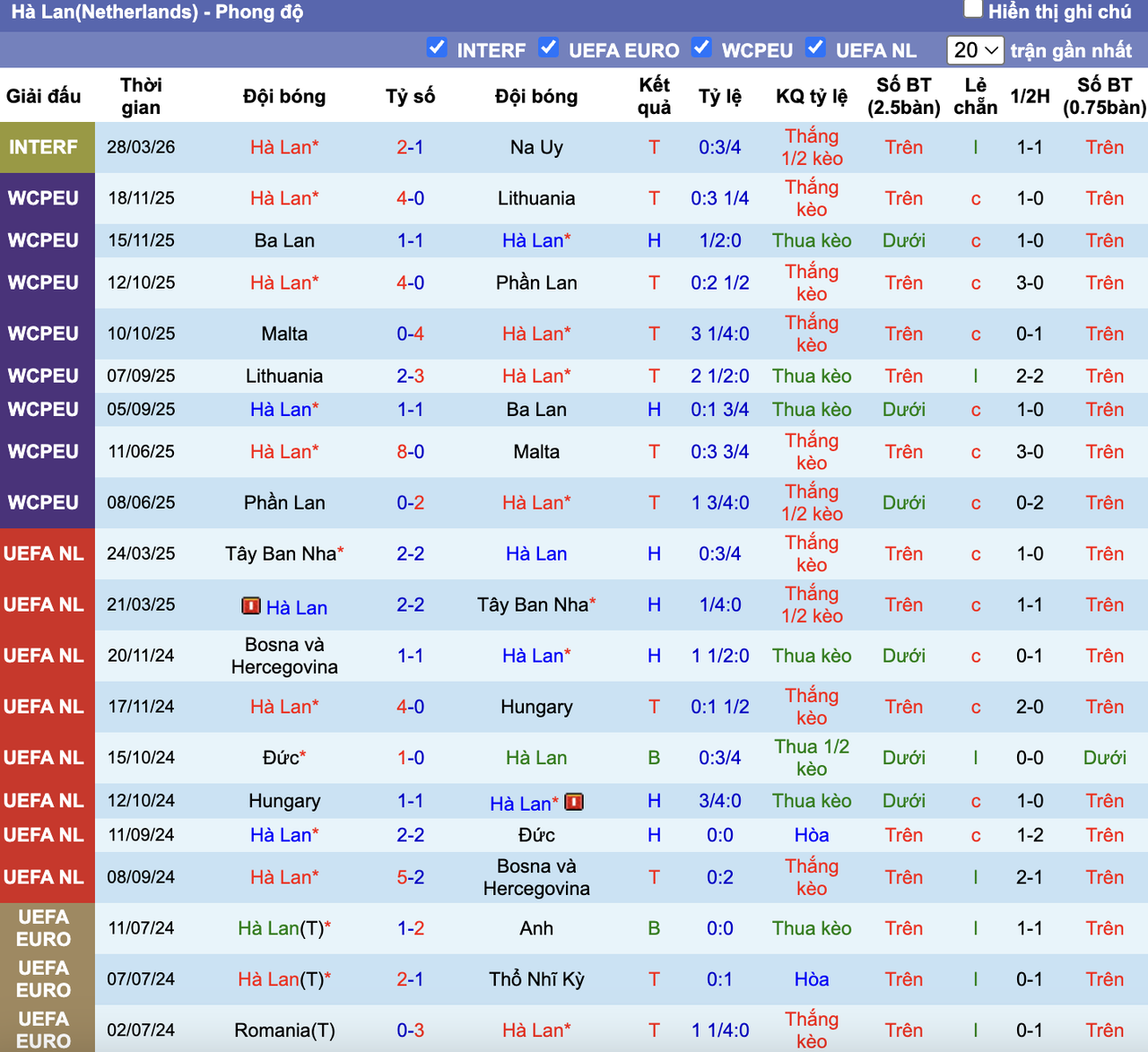The height and width of the screenshot is (1052, 1148).
Task: Click the B result on 11/07/24
Action: point(654,928)
